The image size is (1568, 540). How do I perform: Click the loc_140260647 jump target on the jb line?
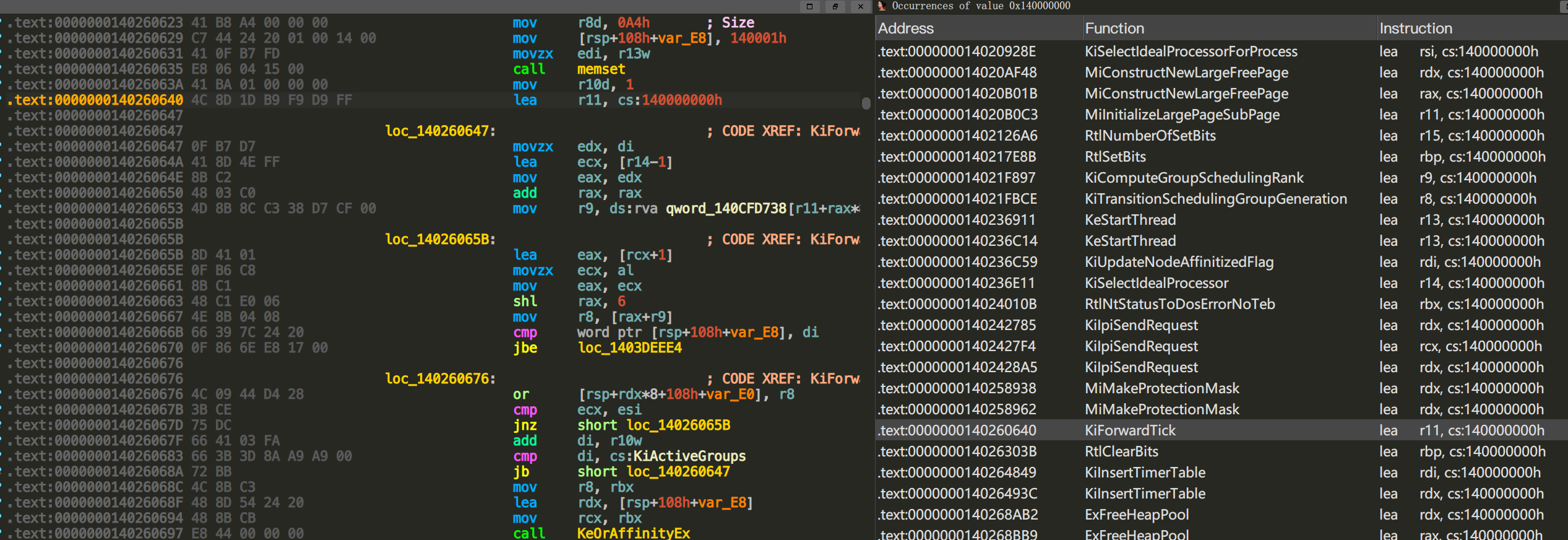click(678, 472)
